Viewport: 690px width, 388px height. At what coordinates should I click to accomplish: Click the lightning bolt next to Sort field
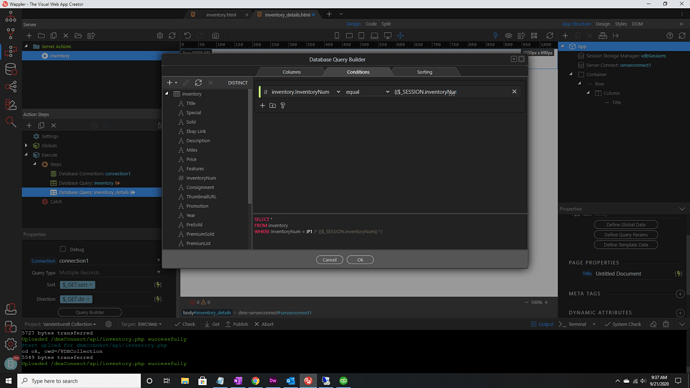tap(158, 285)
